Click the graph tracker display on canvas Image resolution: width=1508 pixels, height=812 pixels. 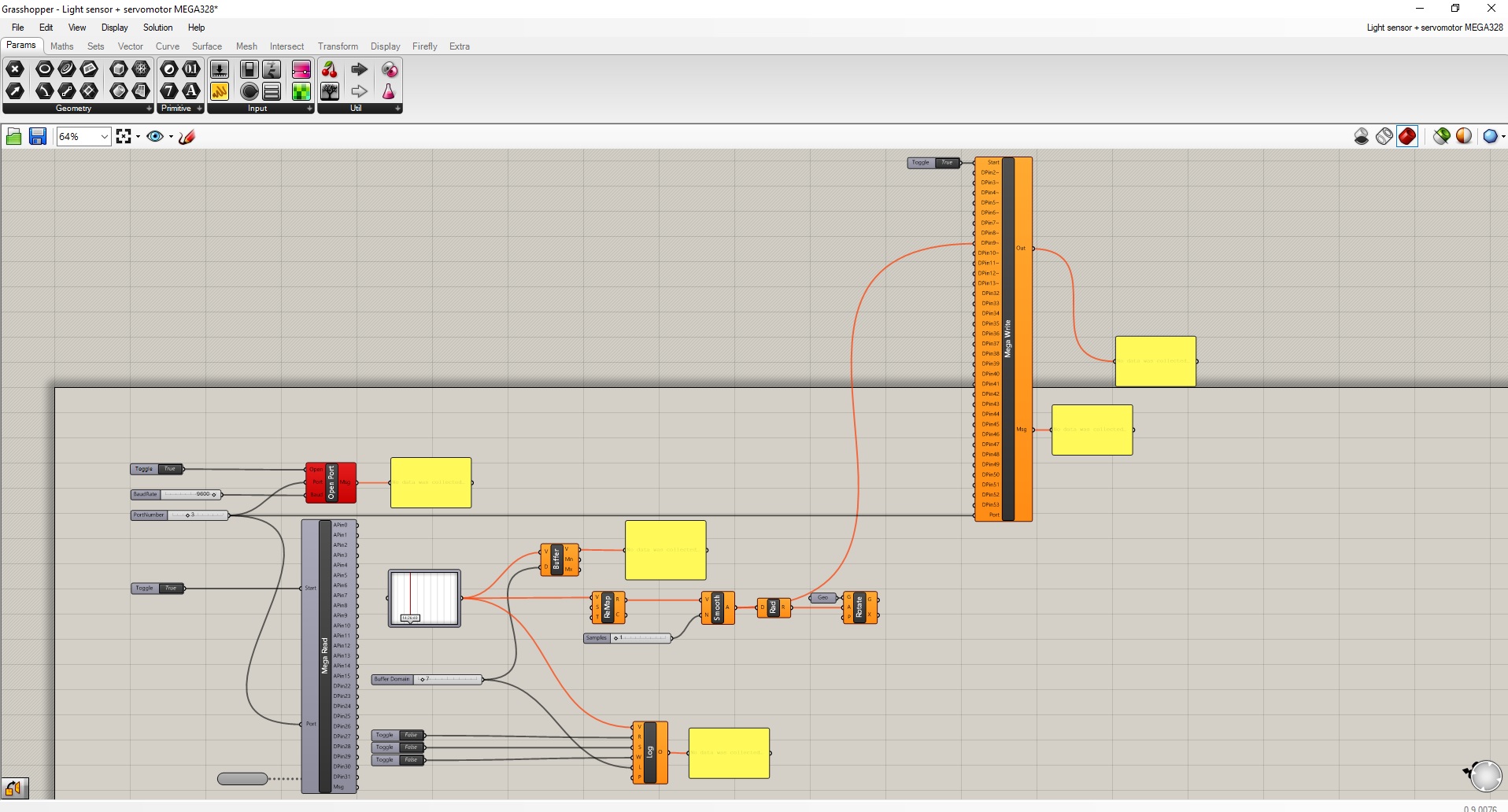[424, 599]
